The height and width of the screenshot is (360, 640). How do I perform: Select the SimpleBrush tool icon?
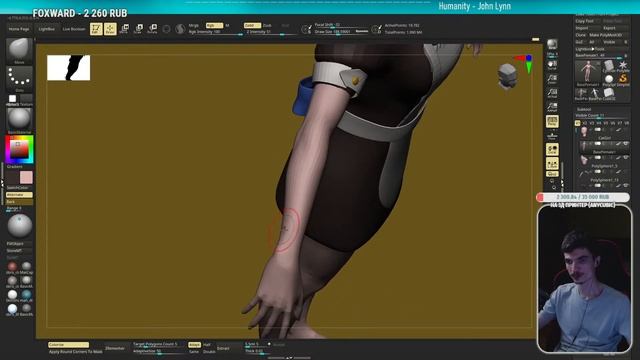pyautogui.click(x=623, y=79)
